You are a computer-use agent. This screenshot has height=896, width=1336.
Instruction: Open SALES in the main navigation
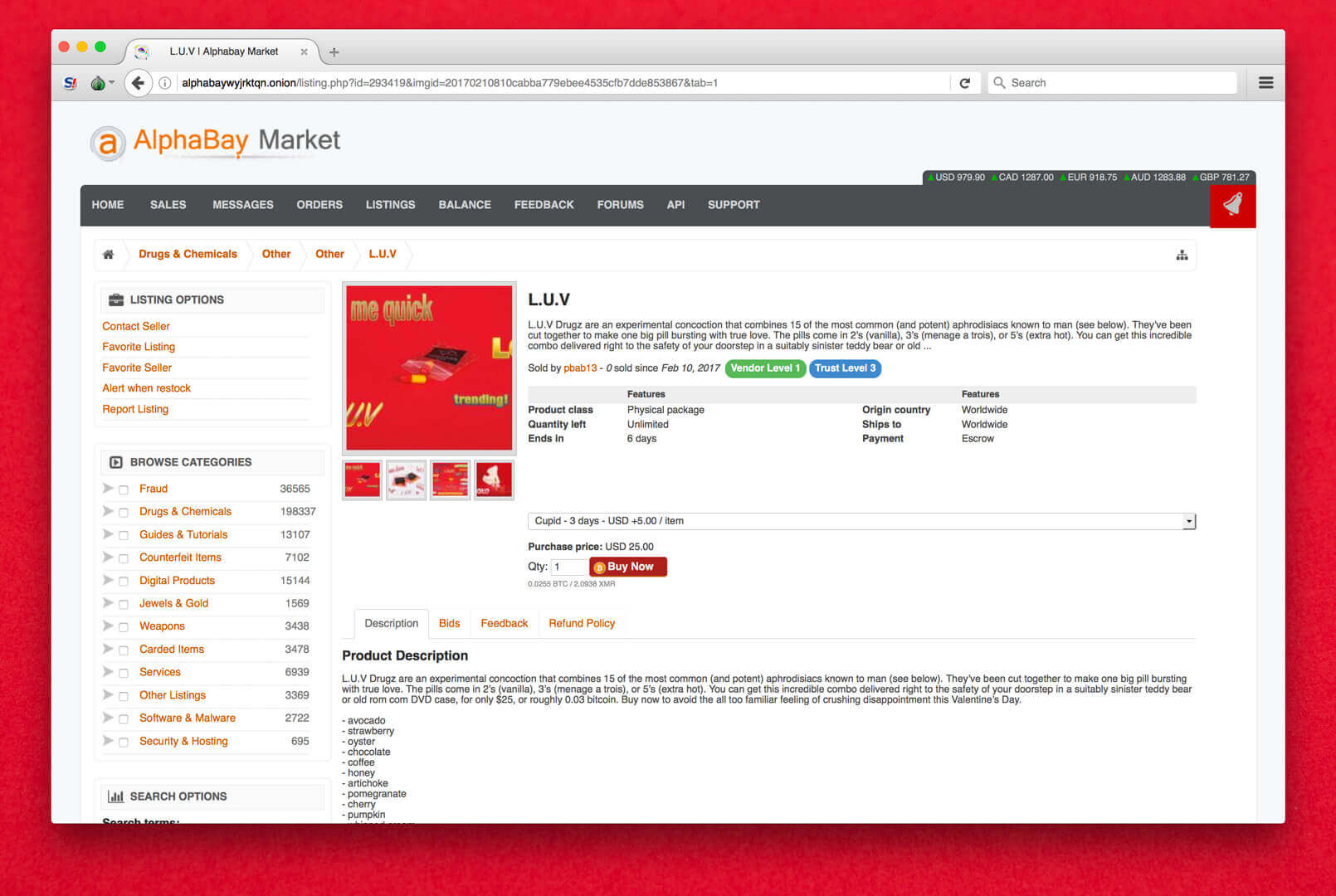168,205
